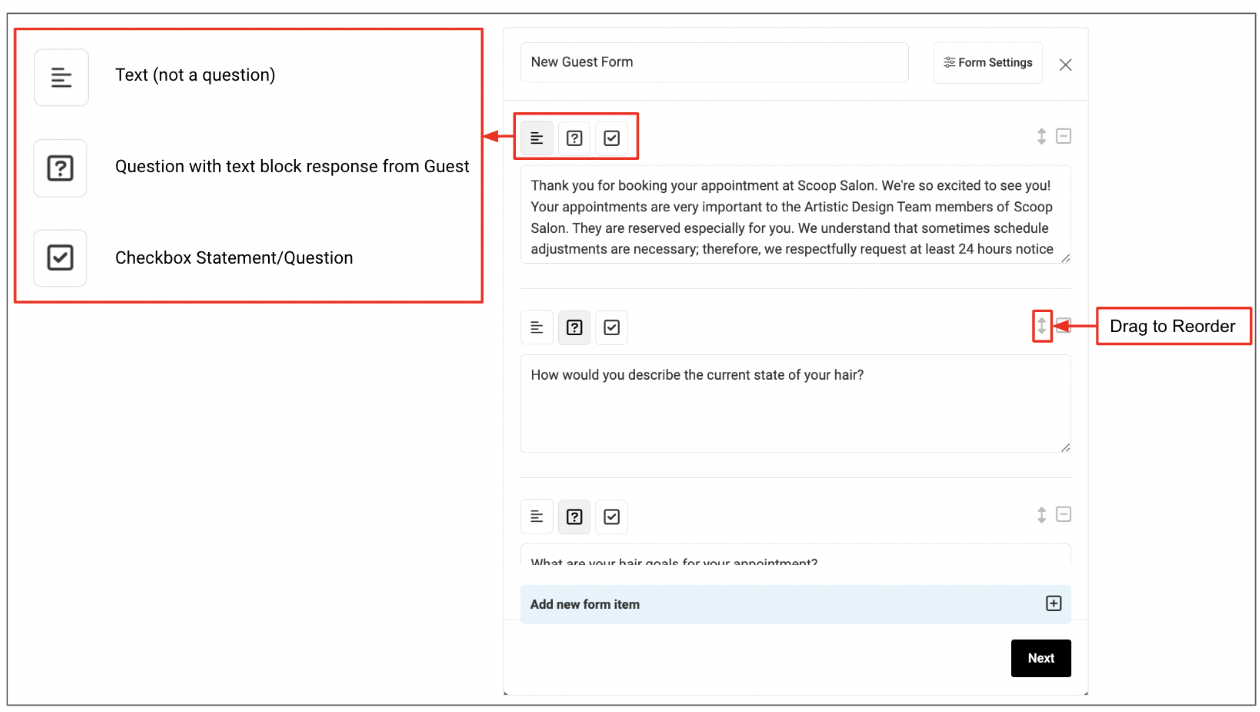This screenshot has width=1260, height=712.
Task: Close the form editor with X
Action: tap(1066, 65)
